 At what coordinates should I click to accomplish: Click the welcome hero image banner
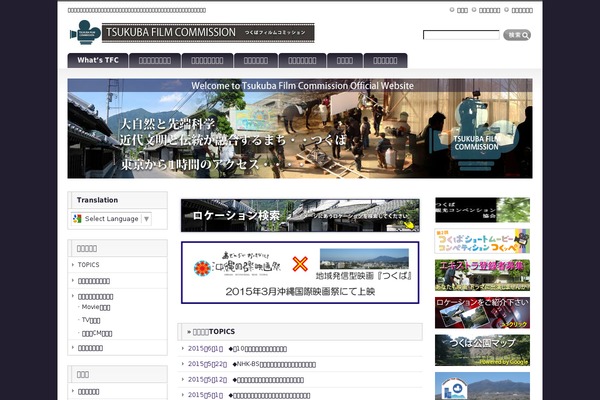300,129
